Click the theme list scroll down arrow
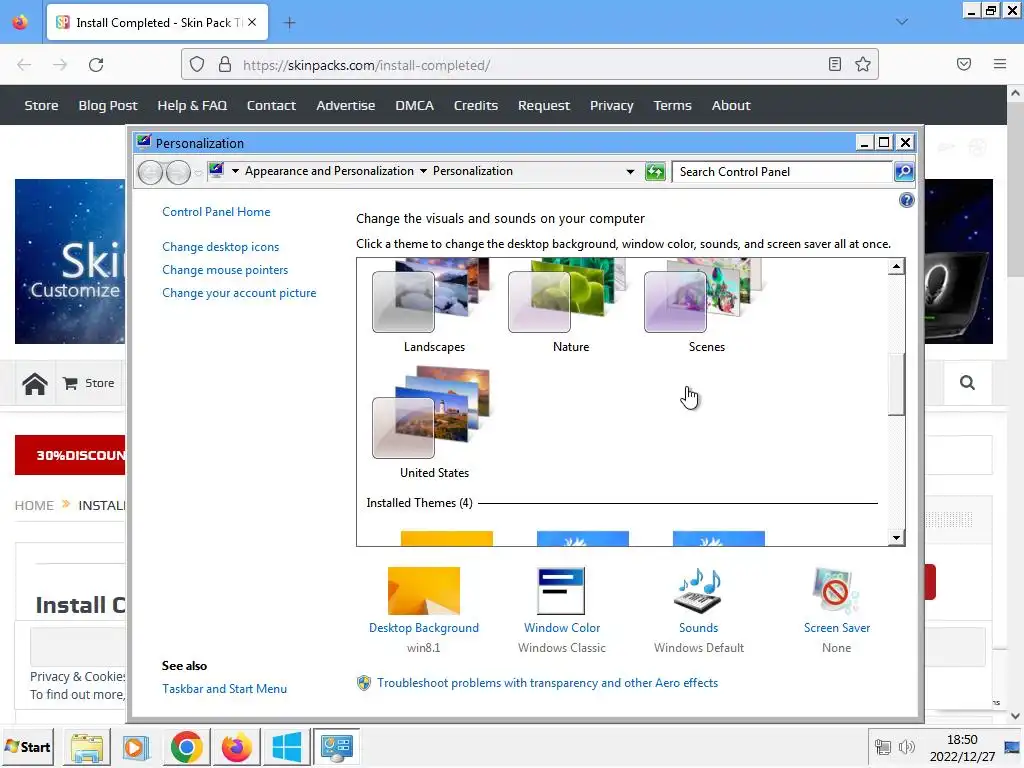 897,537
